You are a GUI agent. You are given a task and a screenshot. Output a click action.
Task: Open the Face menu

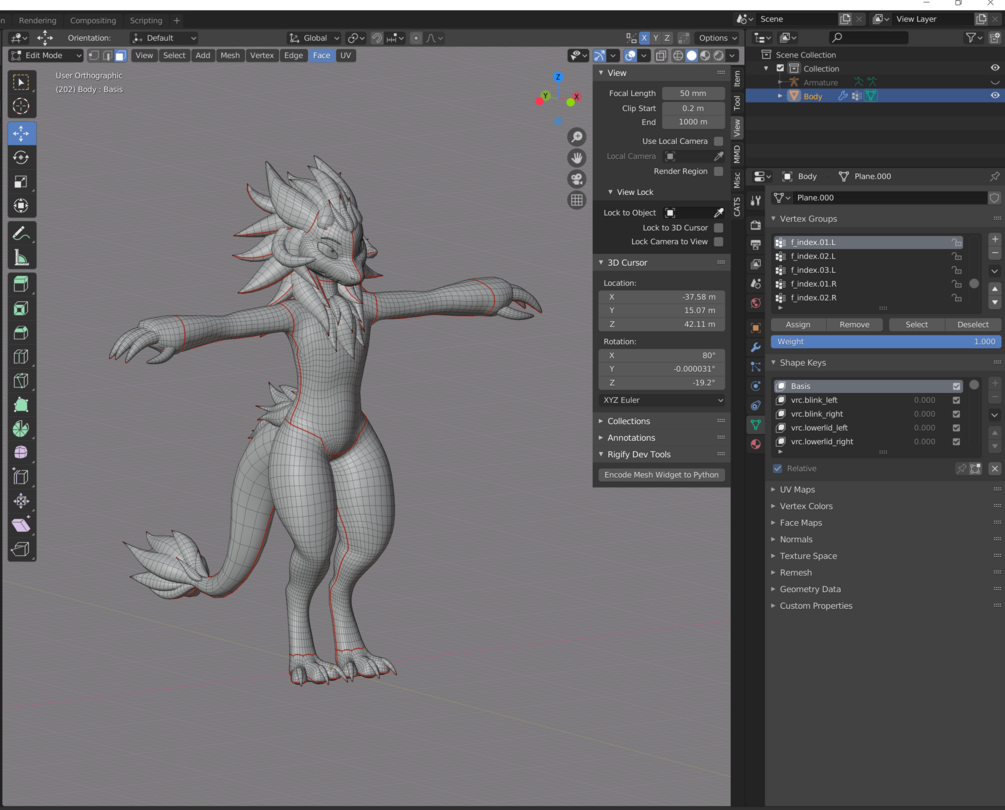(322, 56)
